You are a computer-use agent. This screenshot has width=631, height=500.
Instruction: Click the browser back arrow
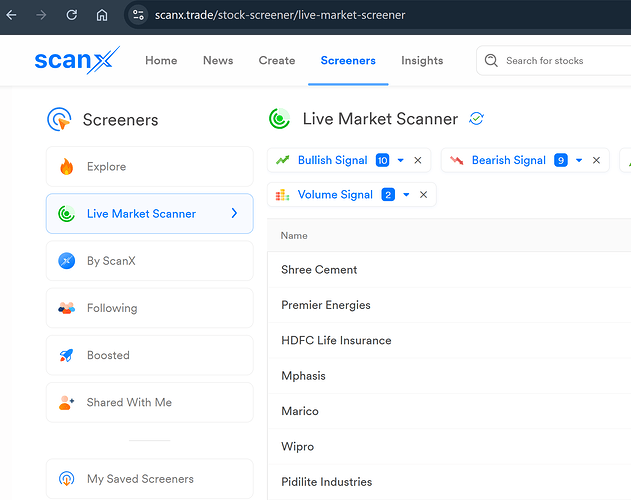click(11, 15)
